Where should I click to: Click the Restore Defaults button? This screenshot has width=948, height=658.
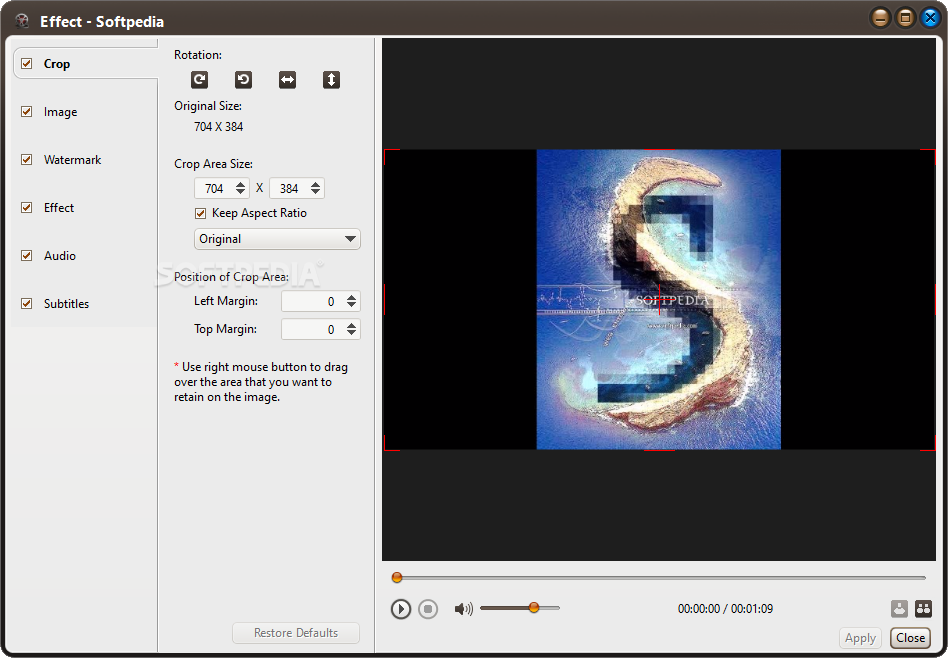pos(296,633)
